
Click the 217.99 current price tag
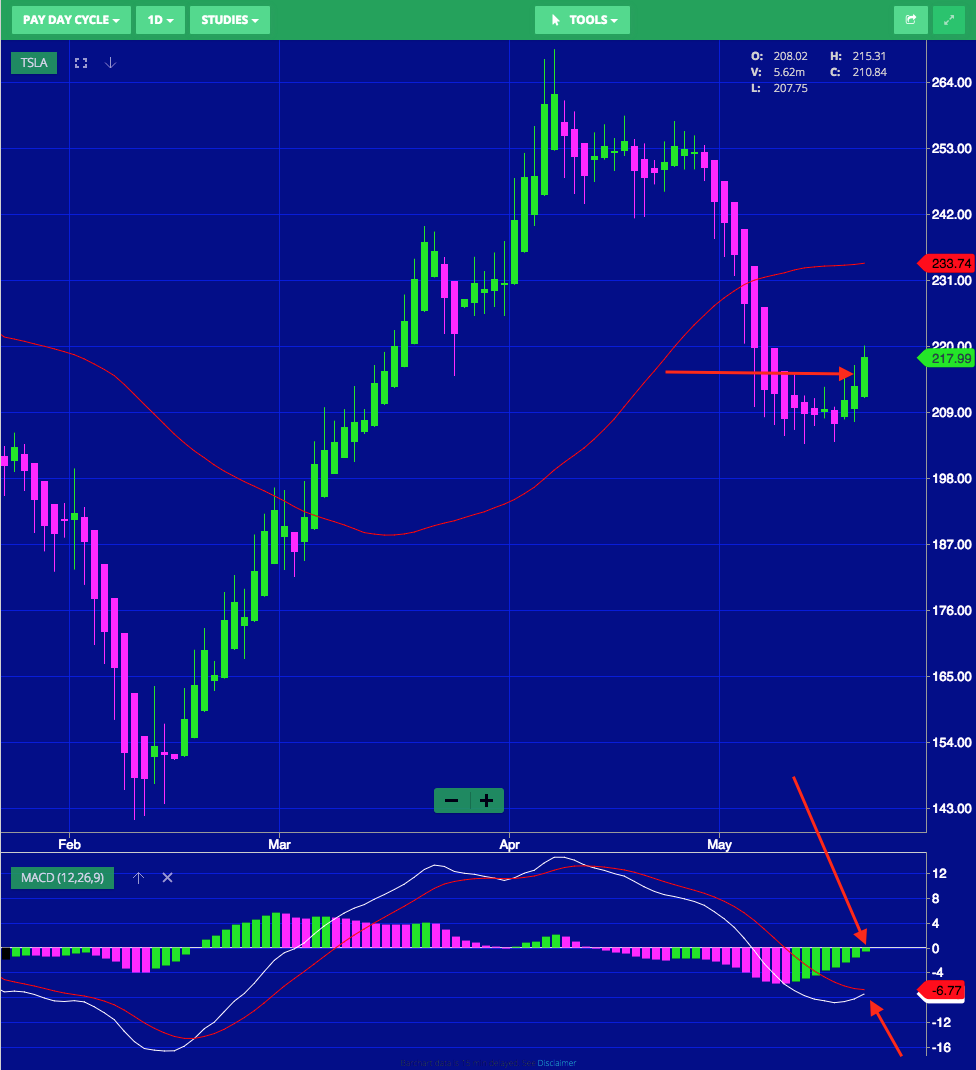click(x=947, y=358)
